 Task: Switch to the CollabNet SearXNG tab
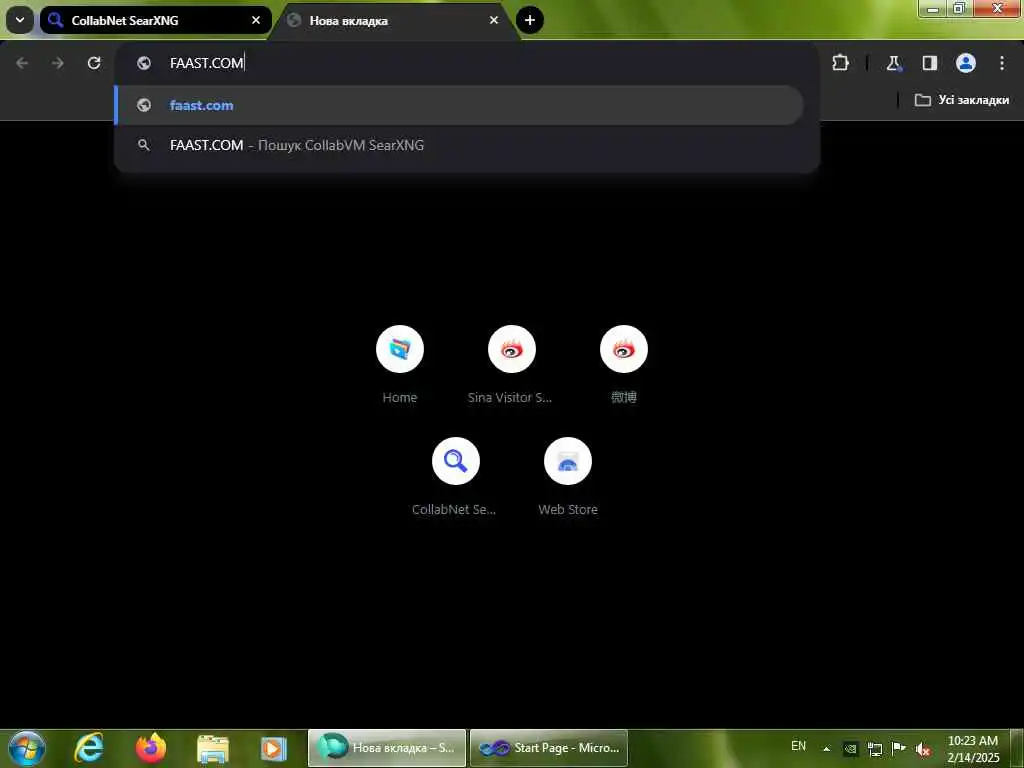coord(155,20)
